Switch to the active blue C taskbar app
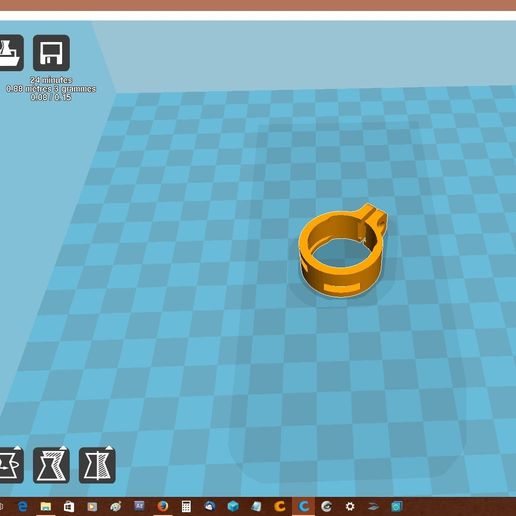The image size is (516, 516). (303, 507)
